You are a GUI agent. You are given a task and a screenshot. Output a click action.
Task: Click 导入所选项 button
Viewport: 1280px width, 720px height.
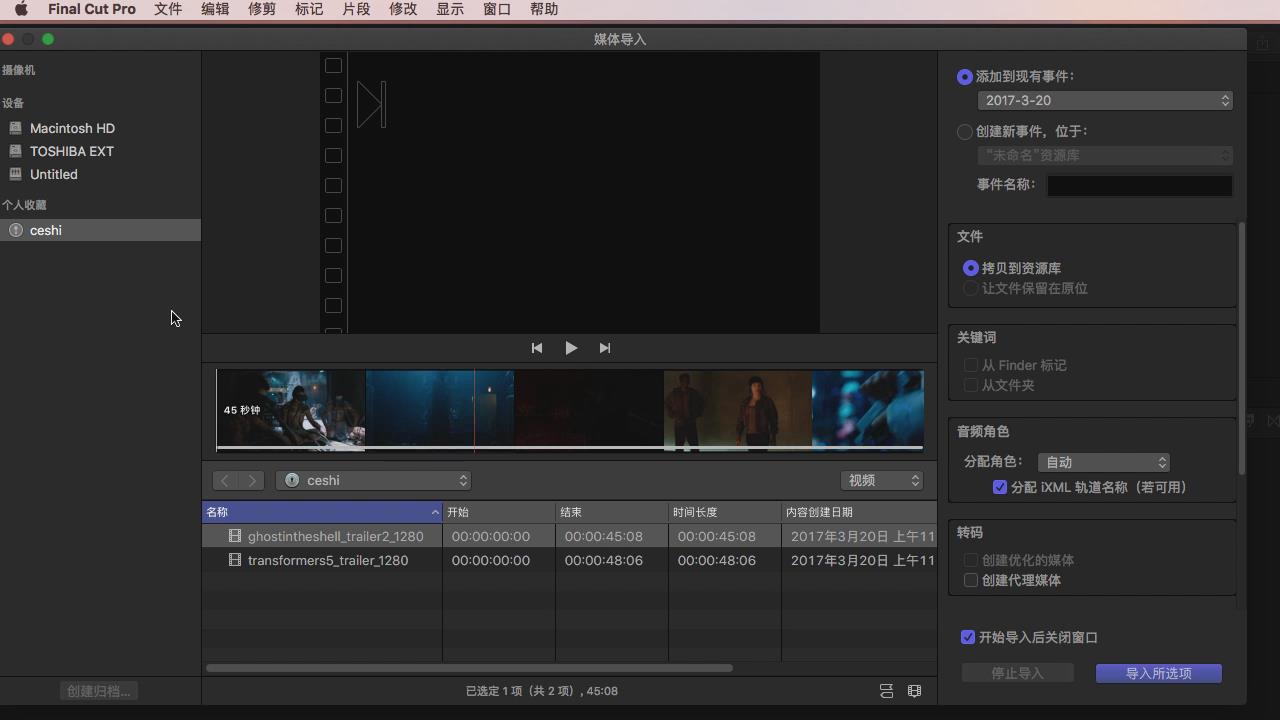1159,673
